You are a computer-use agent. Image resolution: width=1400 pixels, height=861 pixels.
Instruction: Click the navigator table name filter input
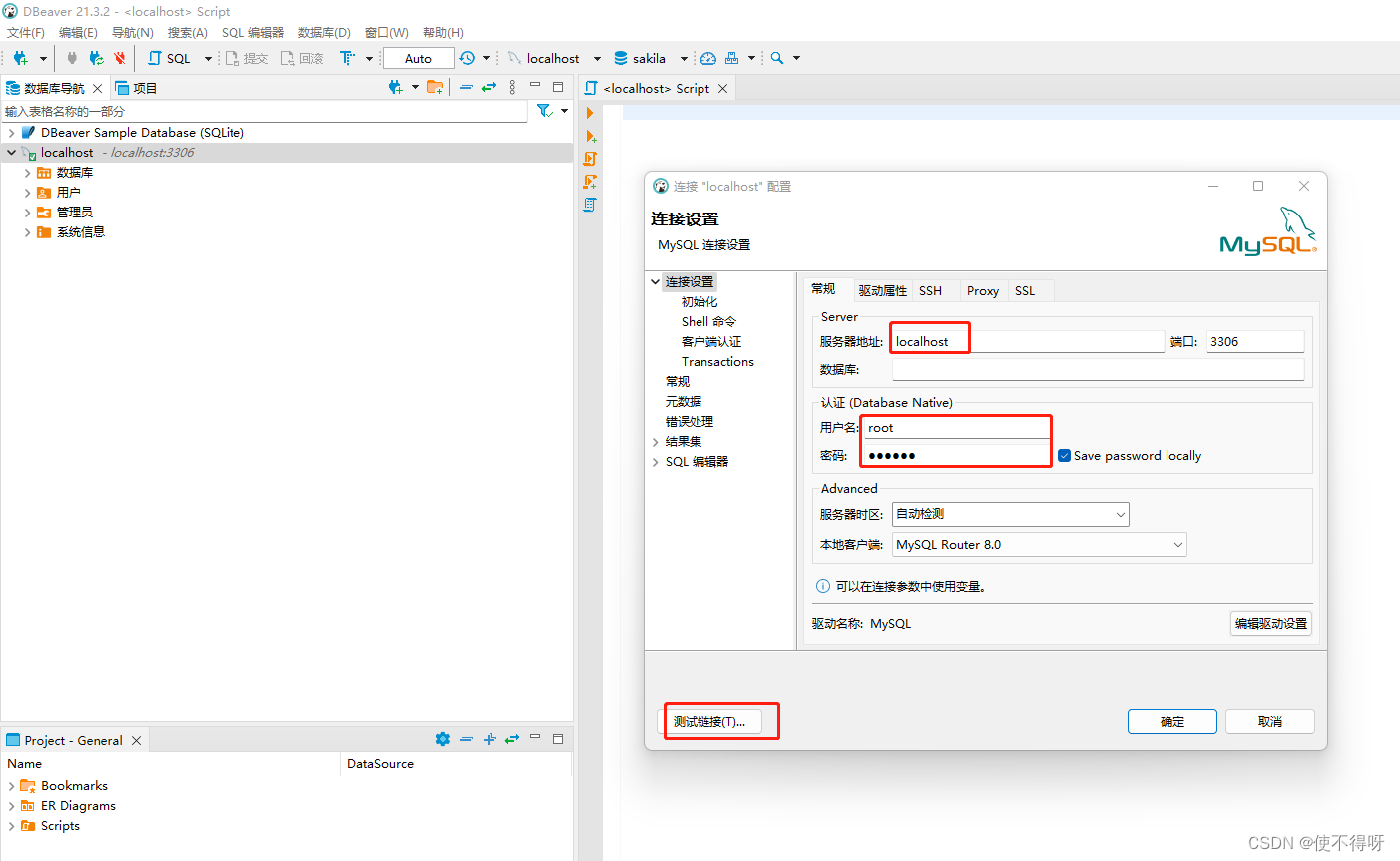[x=264, y=111]
